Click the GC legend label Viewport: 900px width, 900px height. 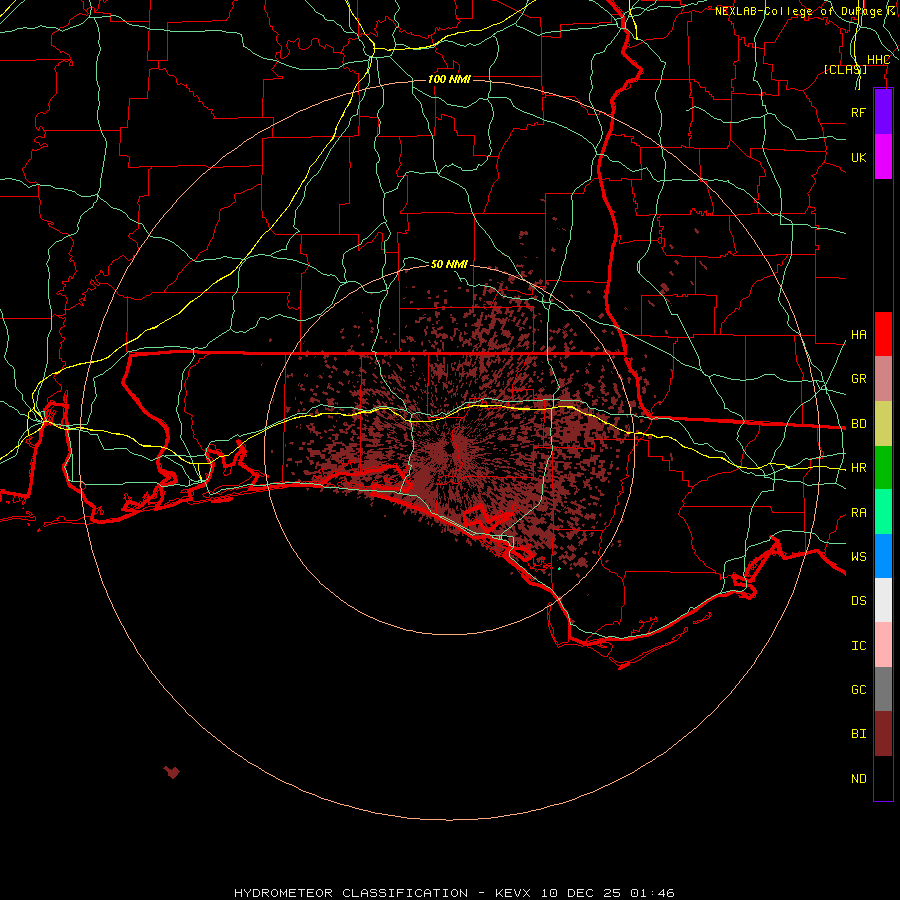tap(858, 690)
